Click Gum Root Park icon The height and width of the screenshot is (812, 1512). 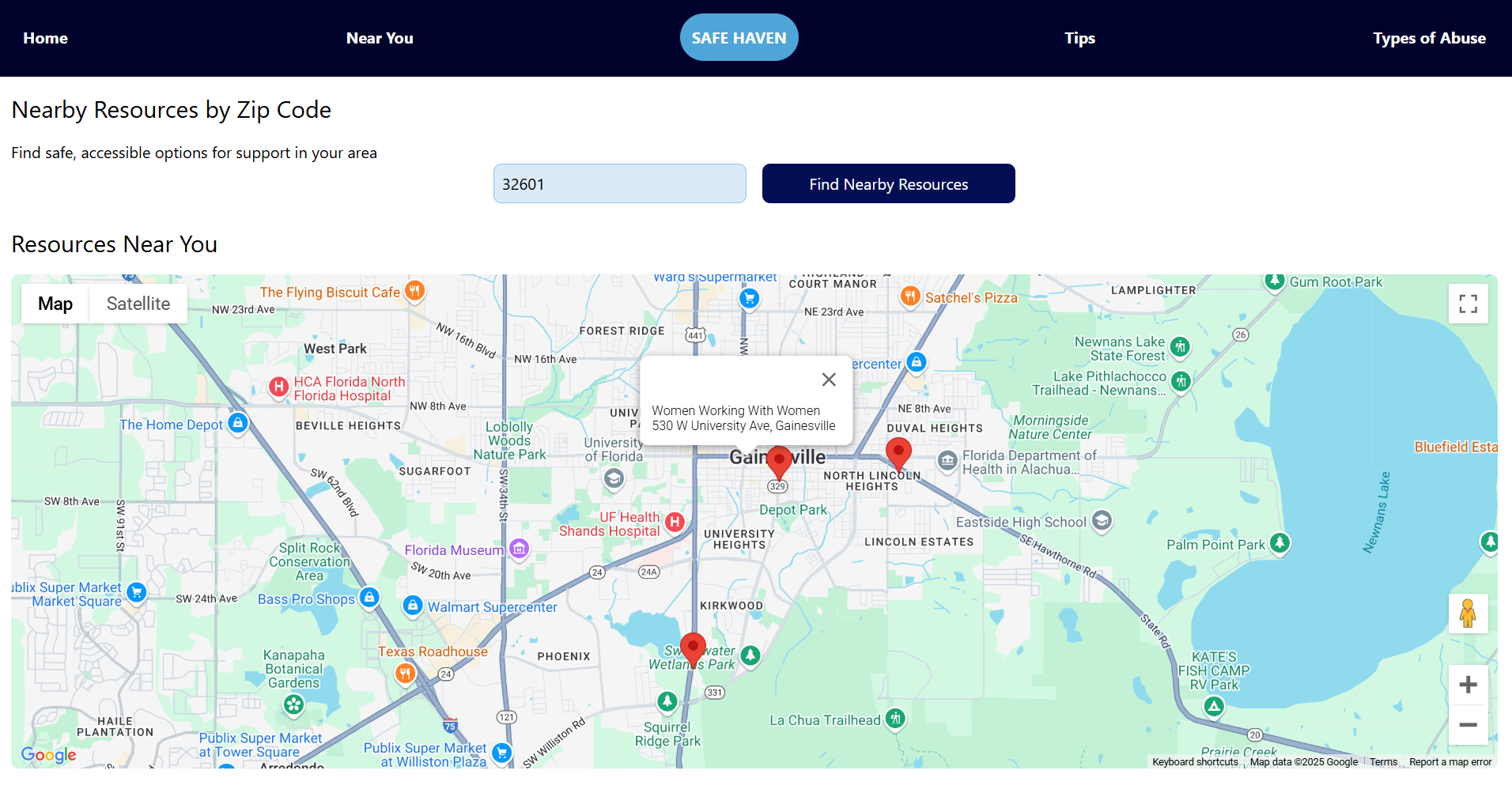tap(1274, 281)
